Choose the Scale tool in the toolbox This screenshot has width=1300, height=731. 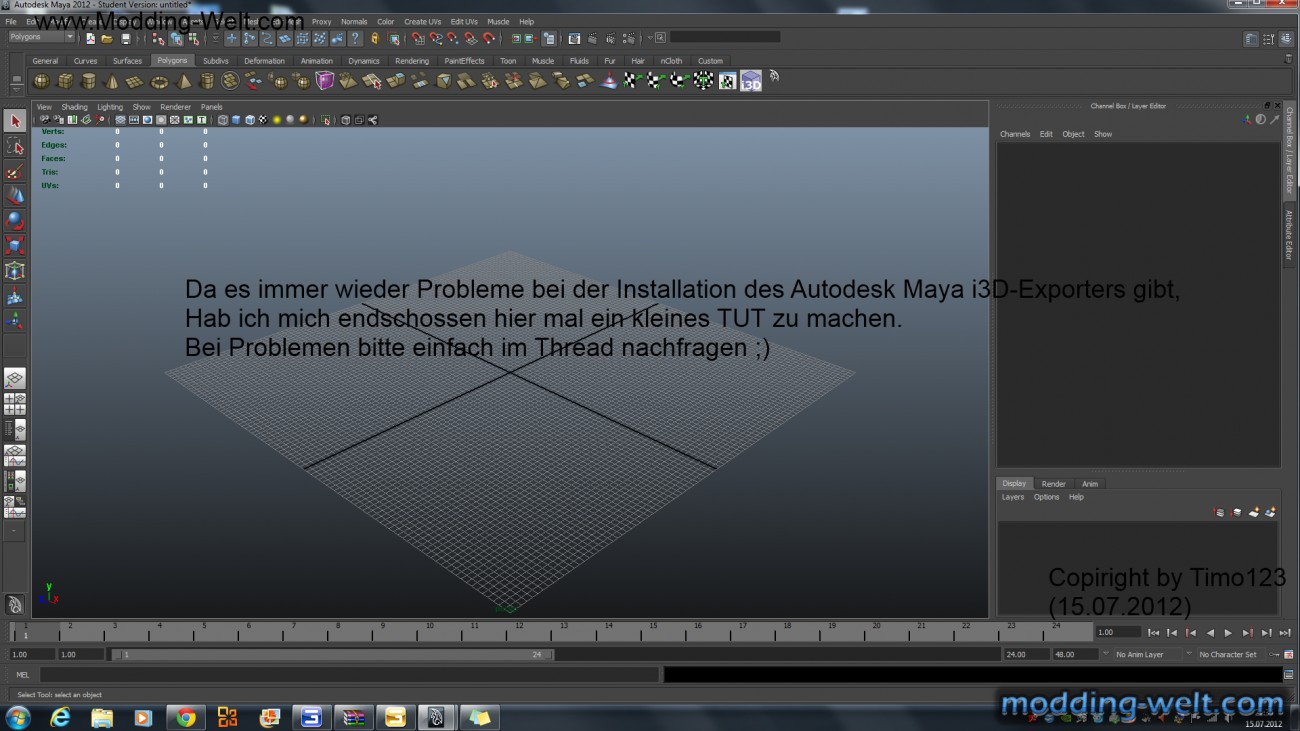click(x=14, y=246)
